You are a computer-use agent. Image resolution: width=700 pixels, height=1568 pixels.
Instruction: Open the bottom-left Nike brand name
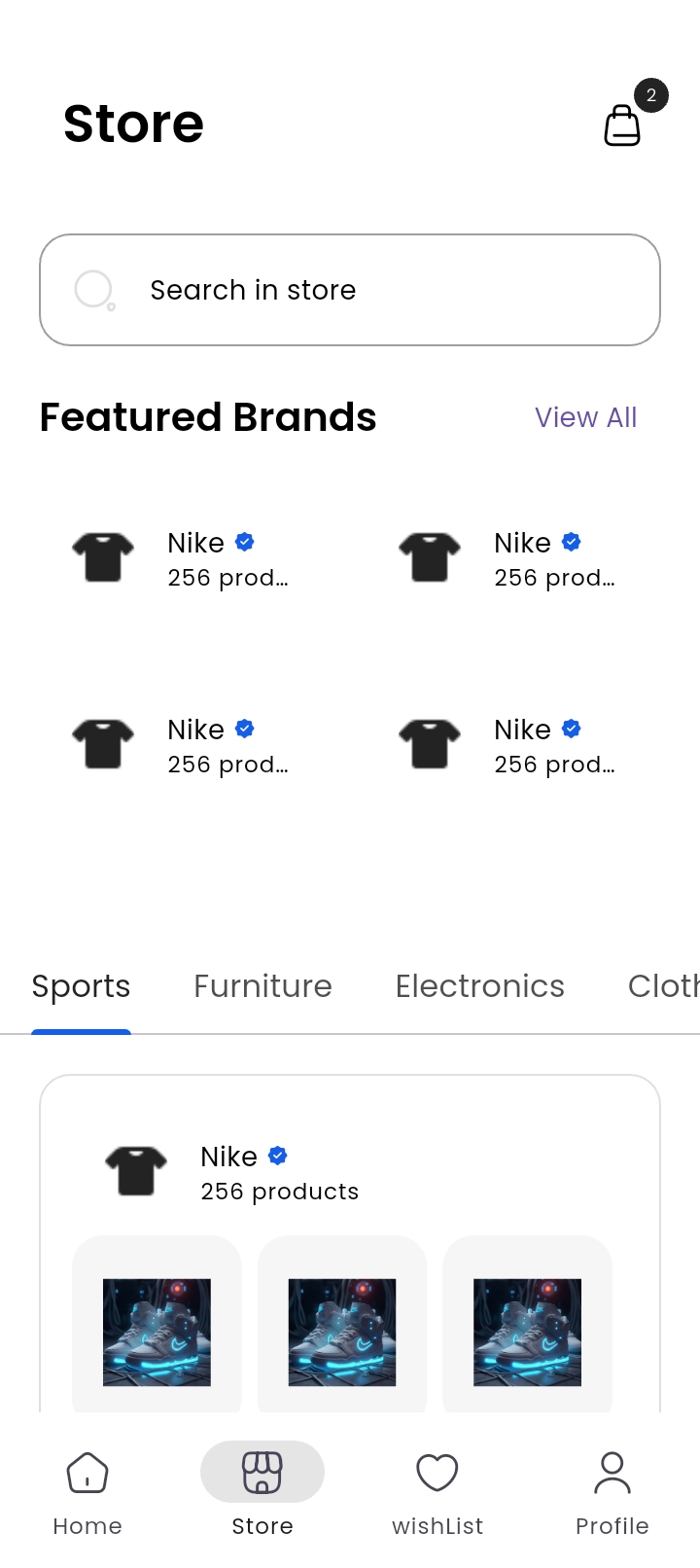196,730
